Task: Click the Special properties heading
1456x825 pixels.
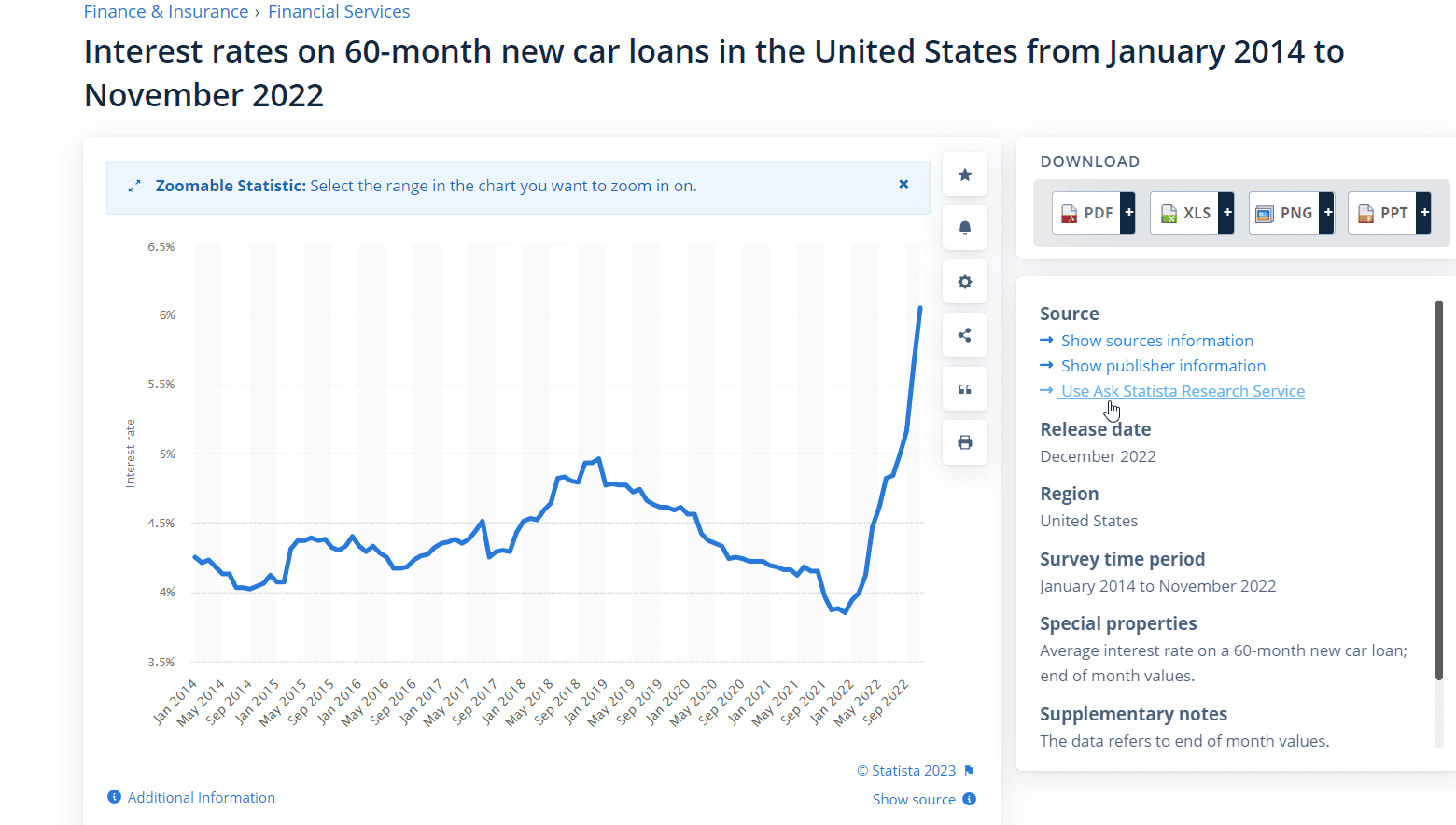Action: (x=1118, y=623)
